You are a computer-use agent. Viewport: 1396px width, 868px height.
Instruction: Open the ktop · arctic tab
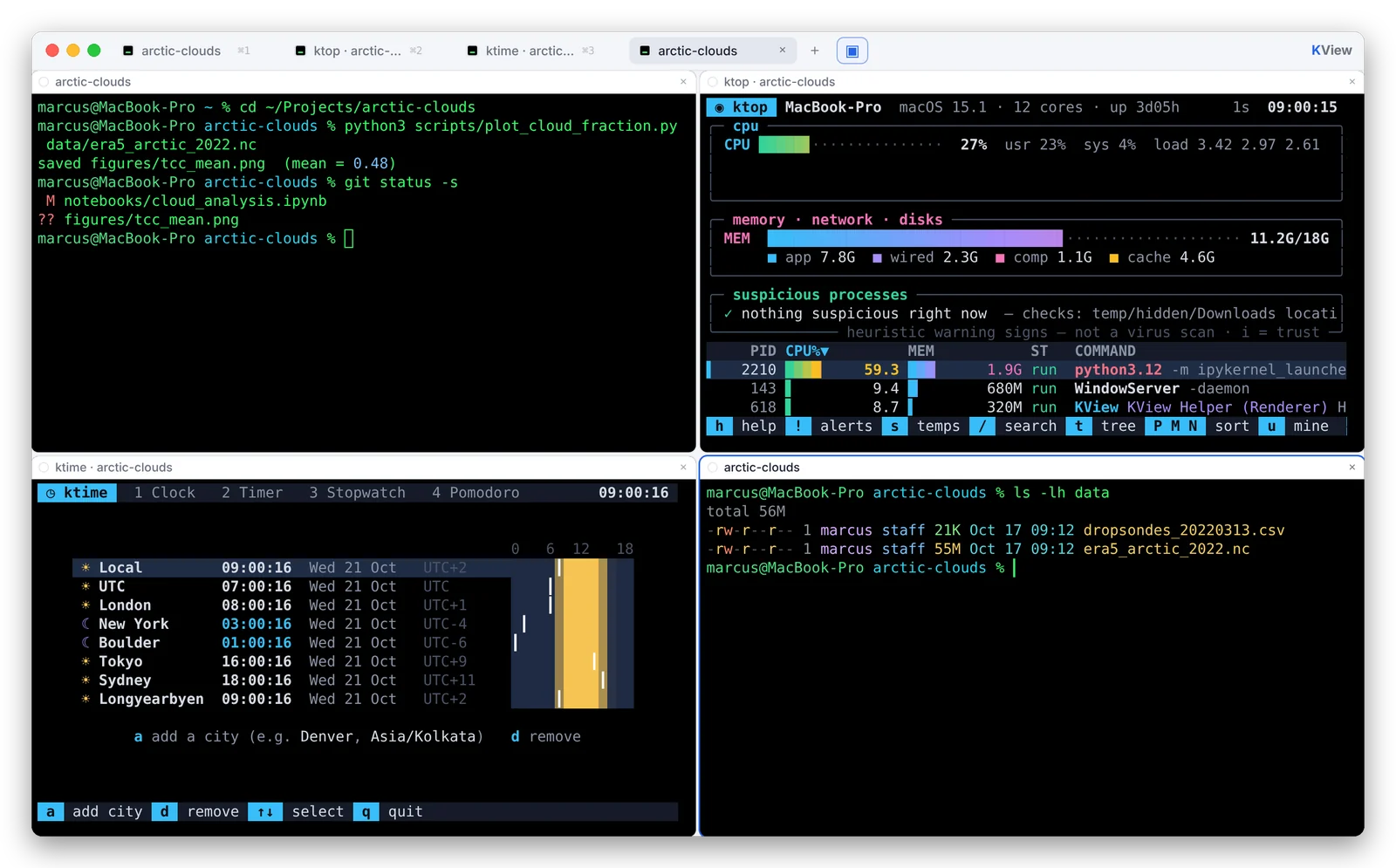tap(358, 51)
